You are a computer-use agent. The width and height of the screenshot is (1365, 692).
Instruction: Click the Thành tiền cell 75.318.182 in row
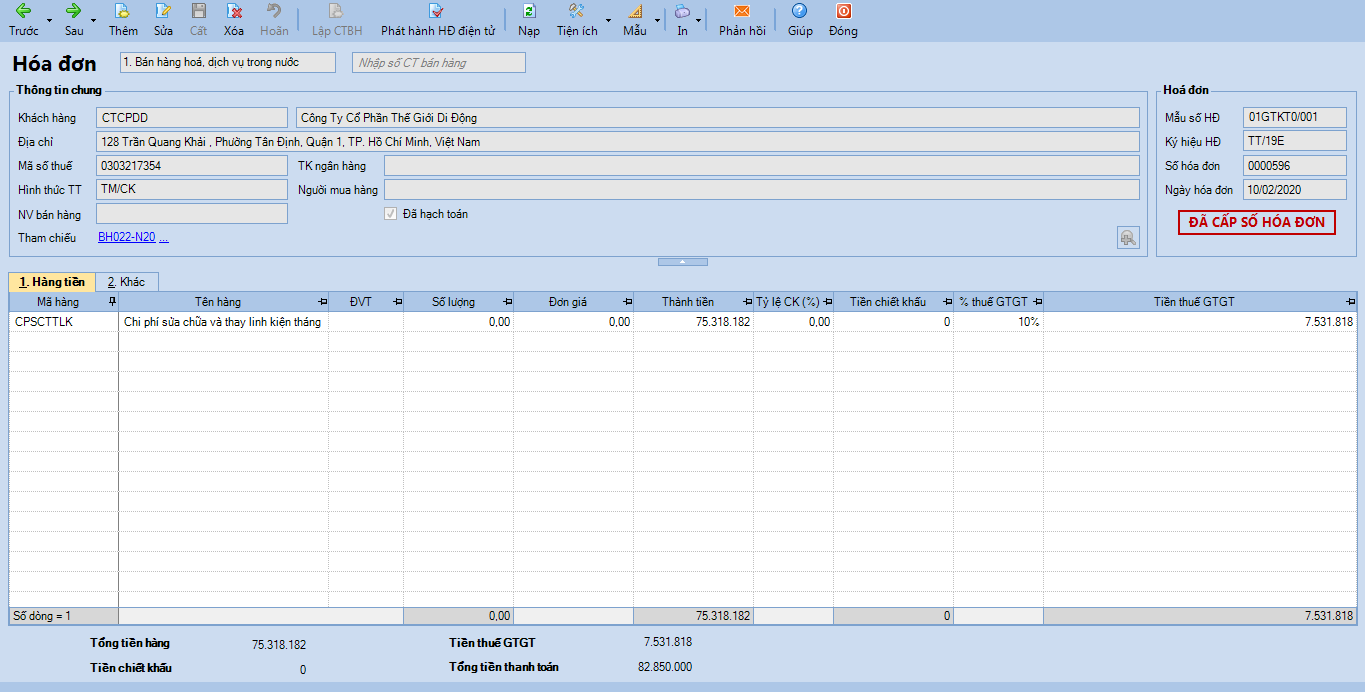(693, 322)
